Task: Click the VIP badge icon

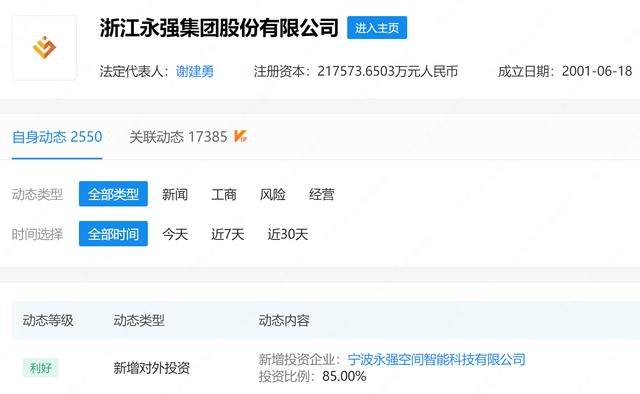Action: pyautogui.click(x=240, y=136)
